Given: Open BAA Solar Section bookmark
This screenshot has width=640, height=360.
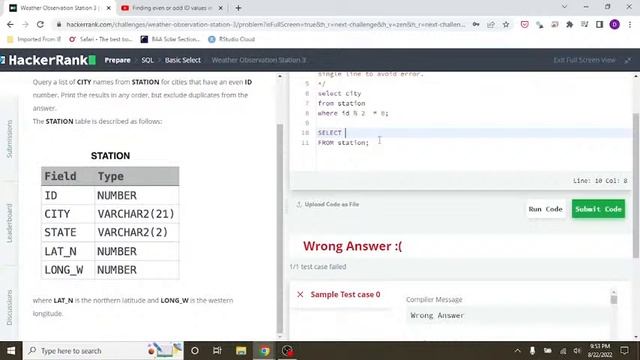Looking at the screenshot, I should point(170,39).
